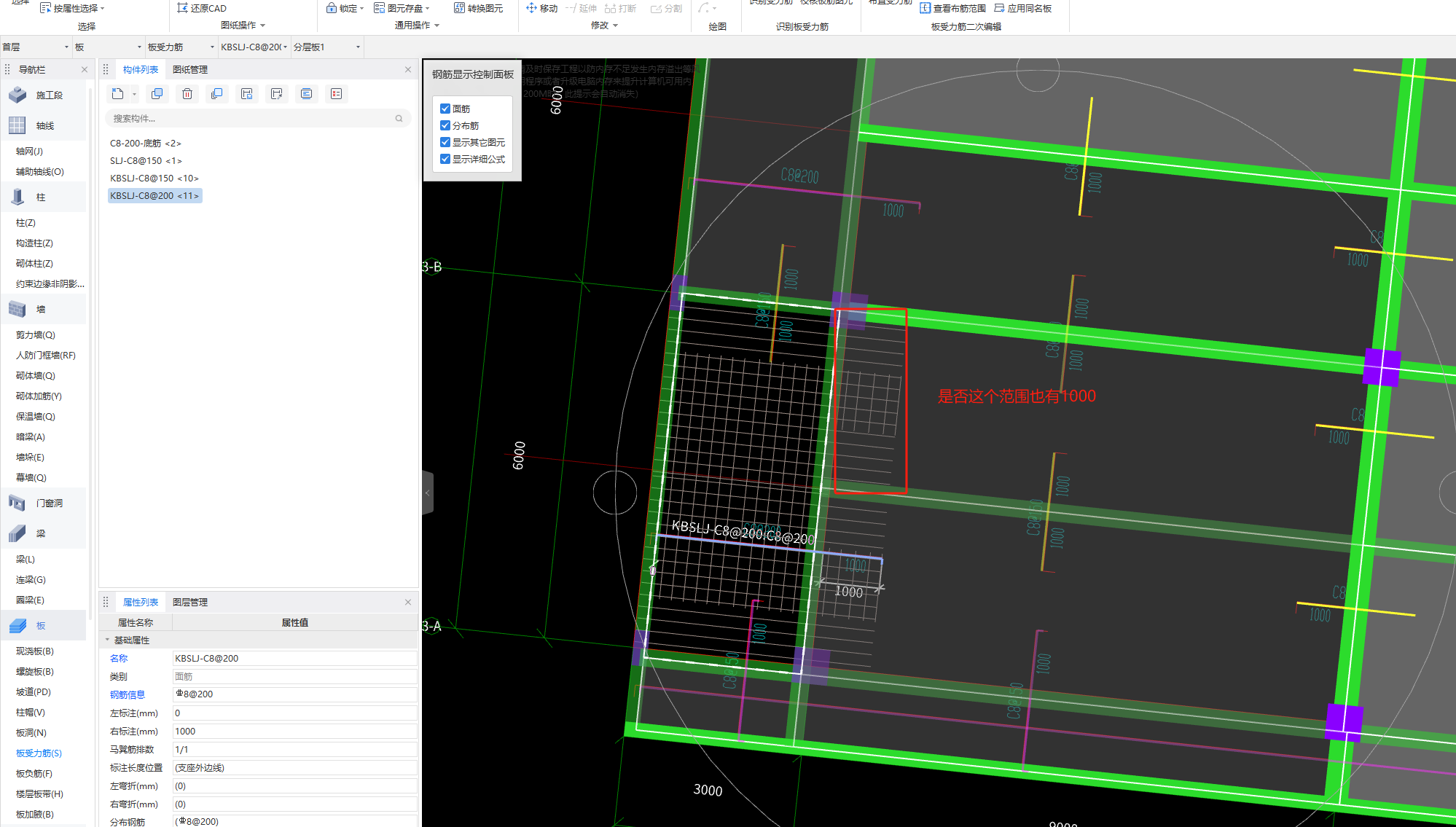Toggle the 显示详细公式 checkbox

coord(445,159)
